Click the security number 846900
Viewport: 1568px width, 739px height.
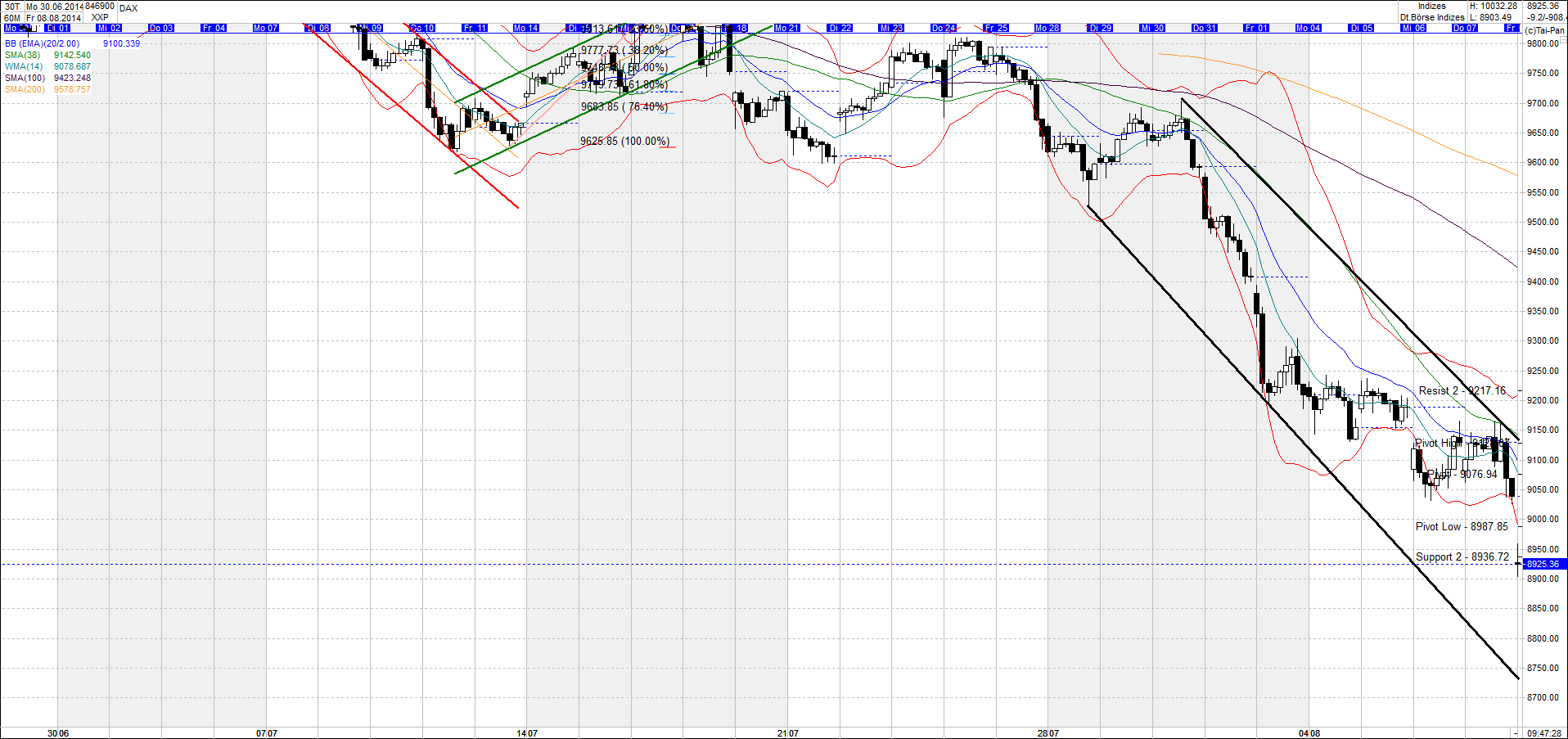coord(100,6)
